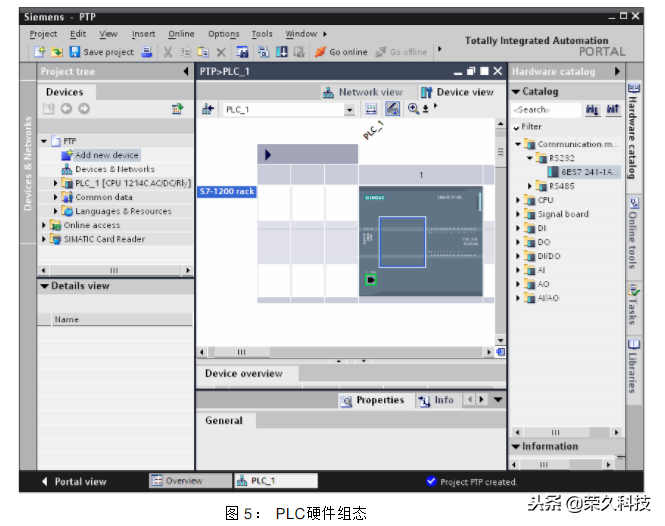
Task: Click project tree overview icon with green arrow
Action: tap(177, 109)
